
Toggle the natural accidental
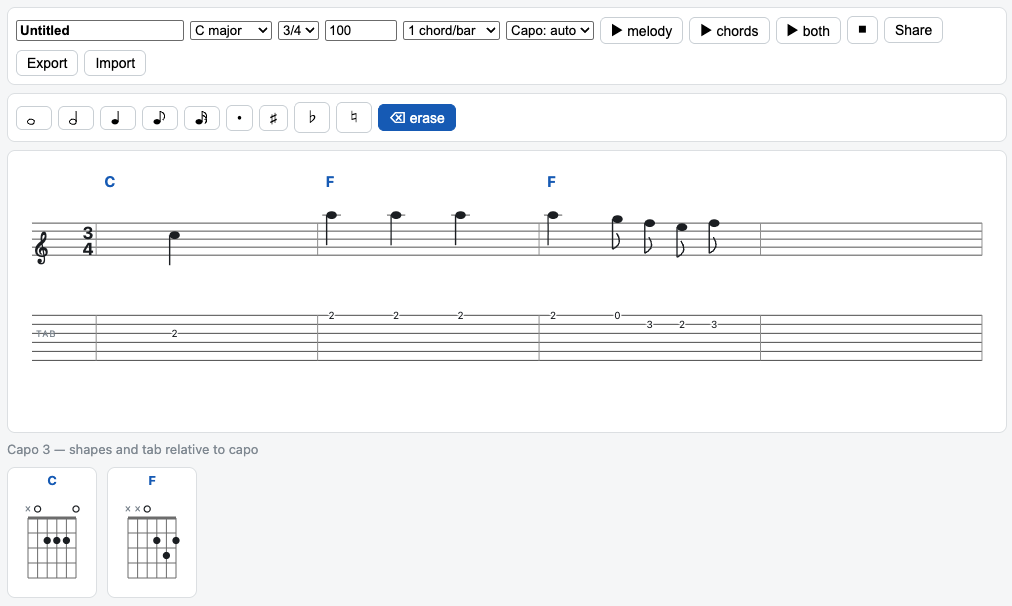point(354,117)
